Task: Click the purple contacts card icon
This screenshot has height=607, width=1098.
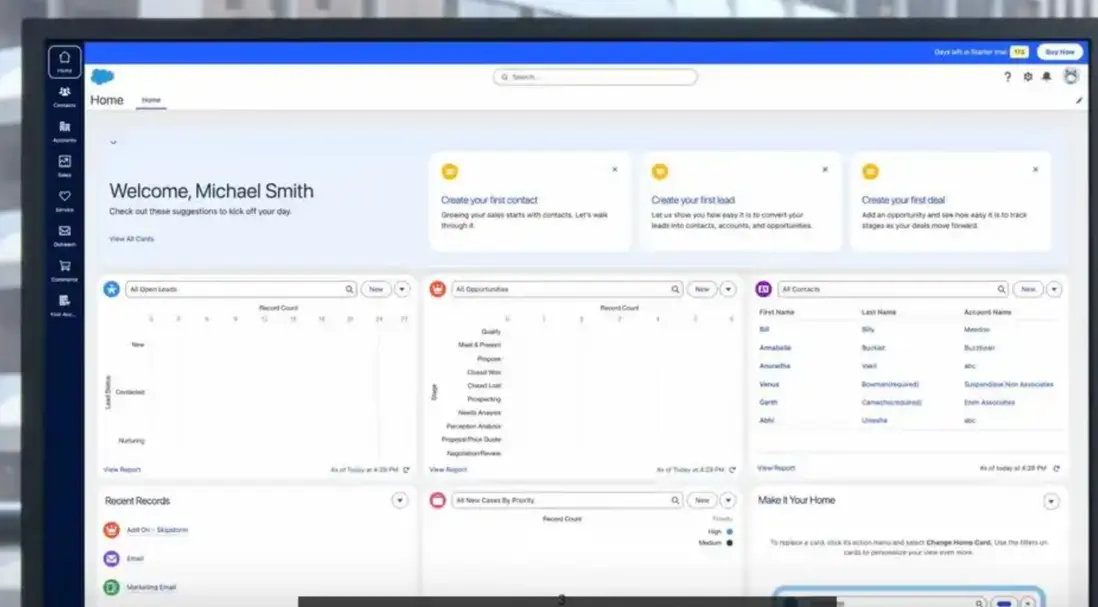Action: 763,288
